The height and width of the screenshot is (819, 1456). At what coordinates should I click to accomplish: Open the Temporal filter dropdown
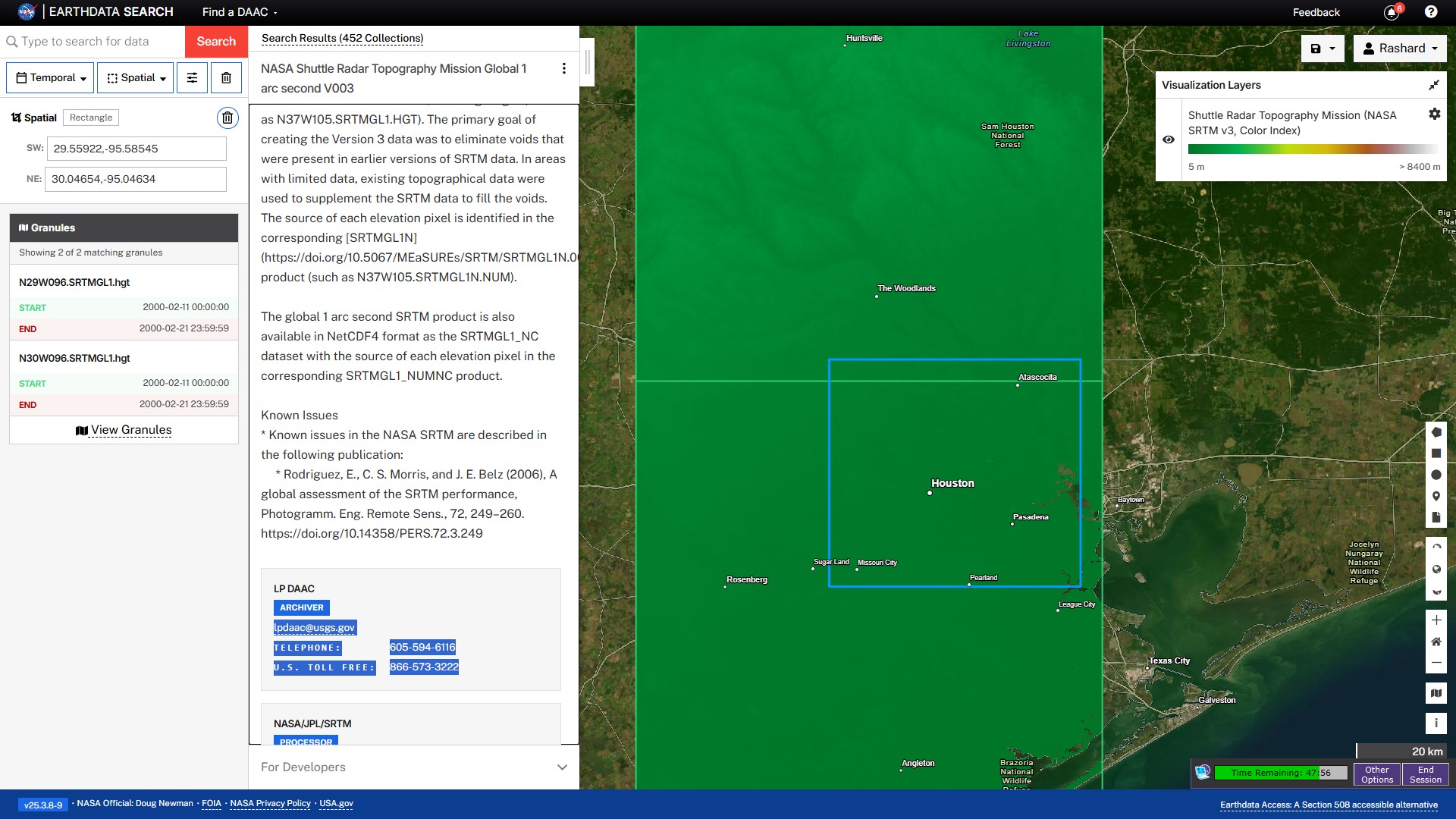(51, 77)
